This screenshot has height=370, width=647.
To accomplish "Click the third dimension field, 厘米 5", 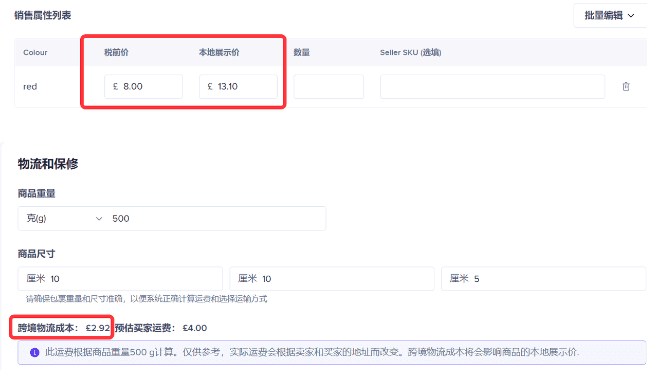I will point(543,279).
